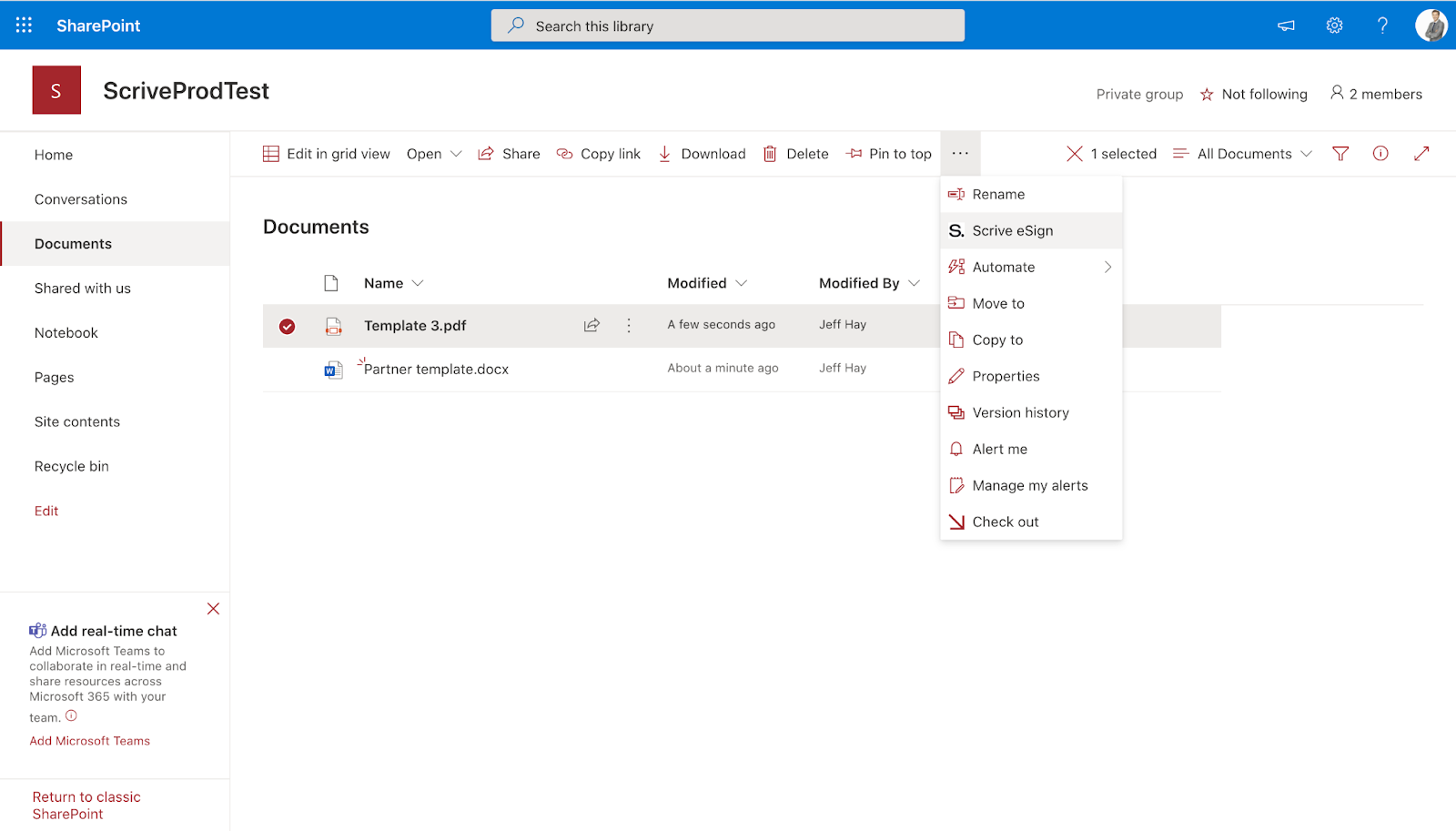The image size is (1456, 831).
Task: Uncheck the Template 3.pdf selection circle
Action: click(287, 326)
